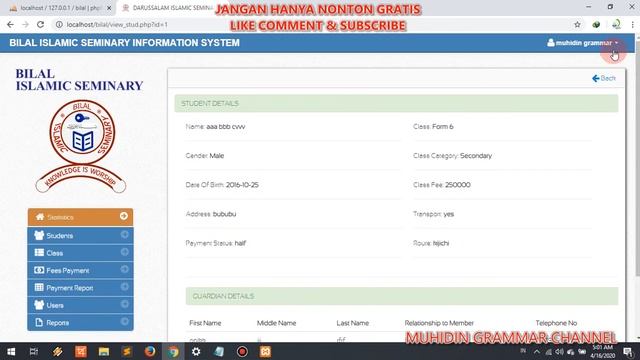Screen dimensions: 640x360
Task: Open Task View on the taskbar
Action: coord(34,351)
